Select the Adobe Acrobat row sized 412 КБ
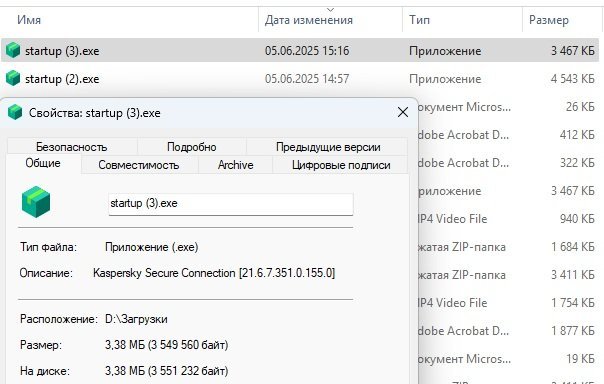 click(x=508, y=135)
